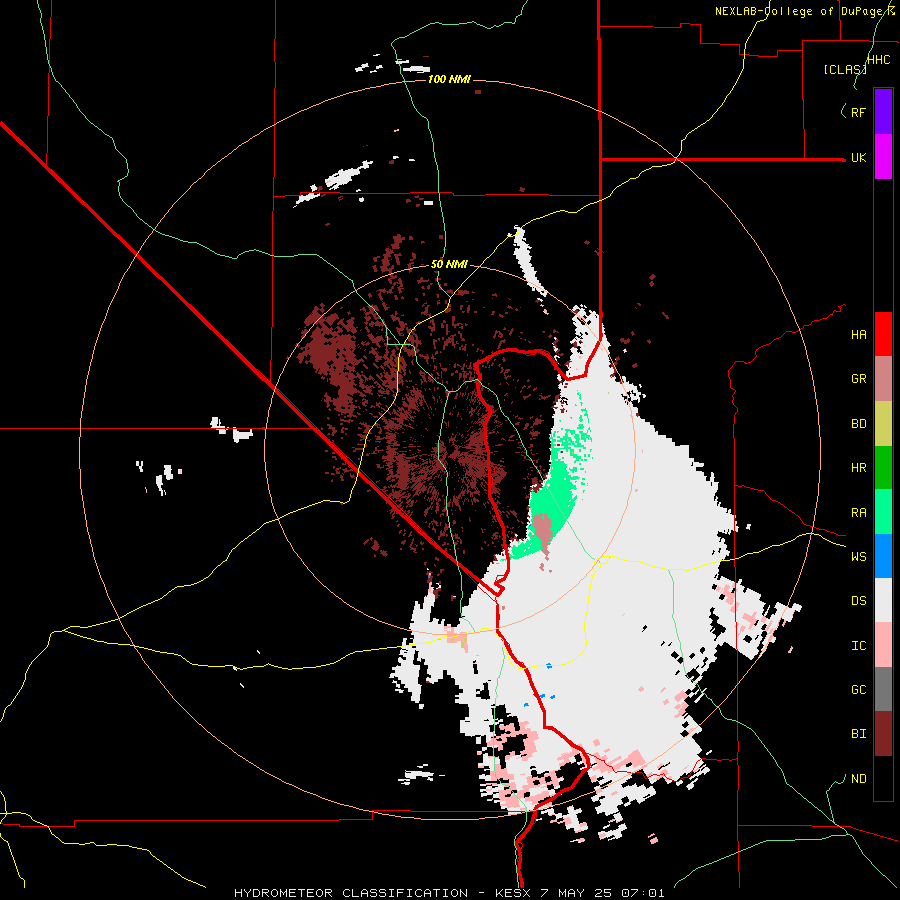This screenshot has width=900, height=900.
Task: Click the WS wet snow blue swatch
Action: tap(883, 556)
